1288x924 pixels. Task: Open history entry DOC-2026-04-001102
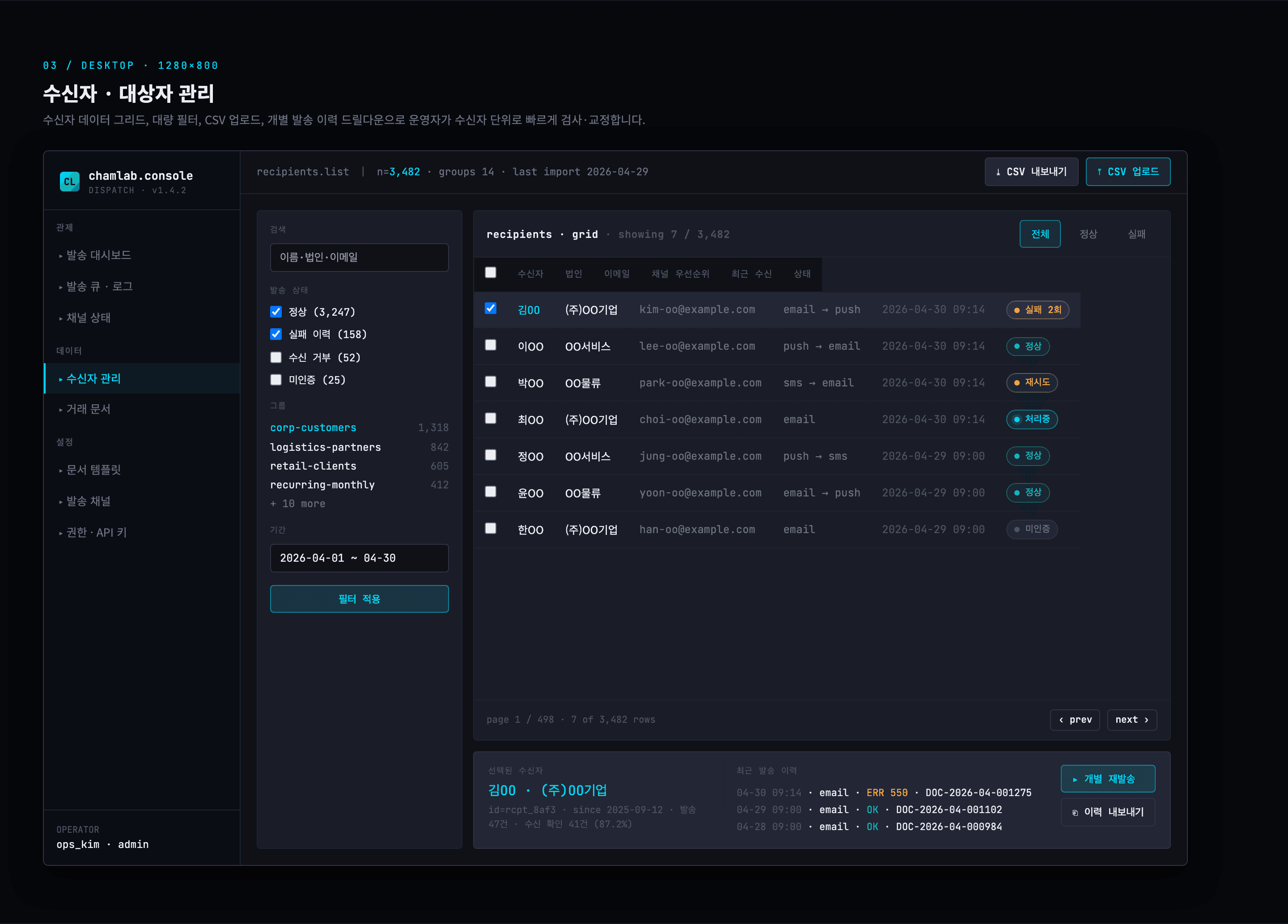pyautogui.click(x=949, y=809)
